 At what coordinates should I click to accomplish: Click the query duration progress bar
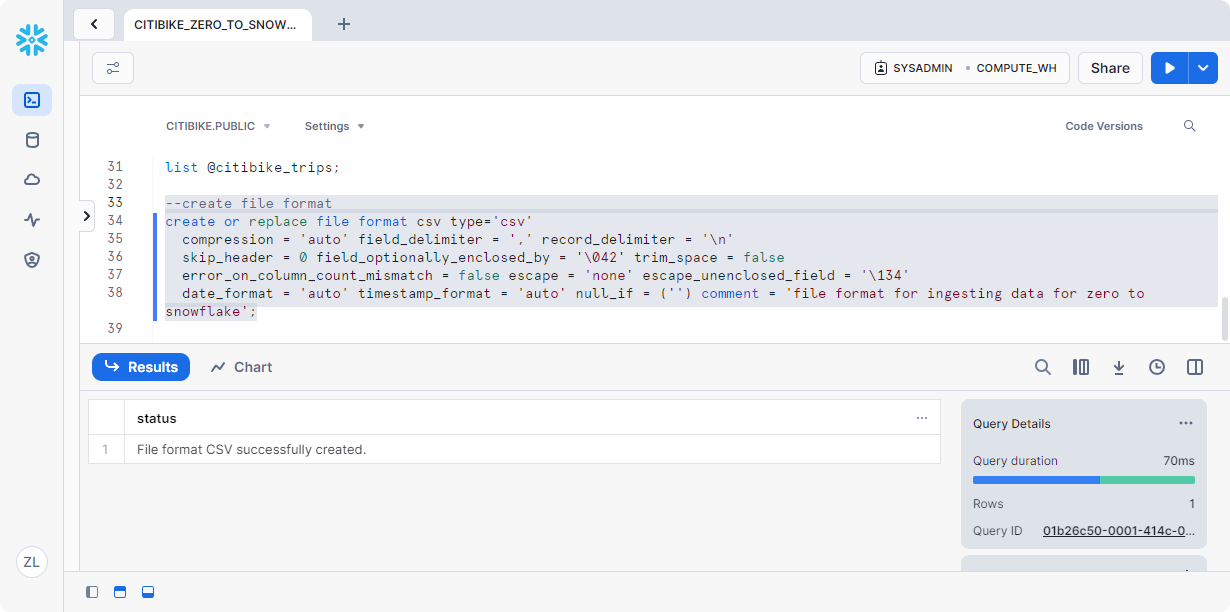tap(1083, 480)
